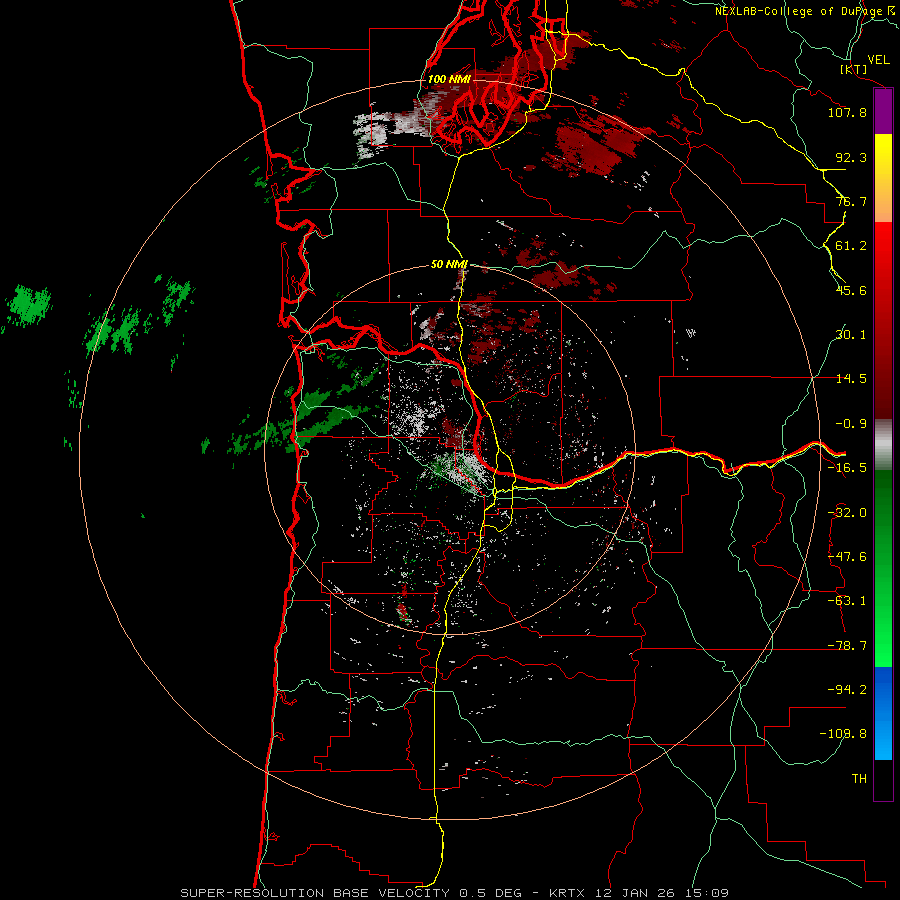This screenshot has height=900, width=900.
Task: Pick the blue segment of color bar
Action: pyautogui.click(x=883, y=713)
